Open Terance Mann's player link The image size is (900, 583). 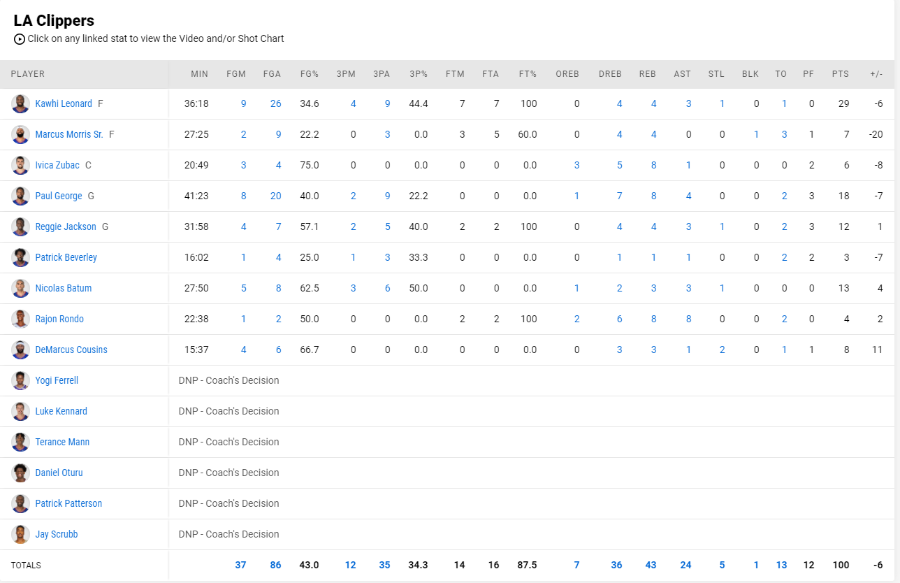[62, 442]
